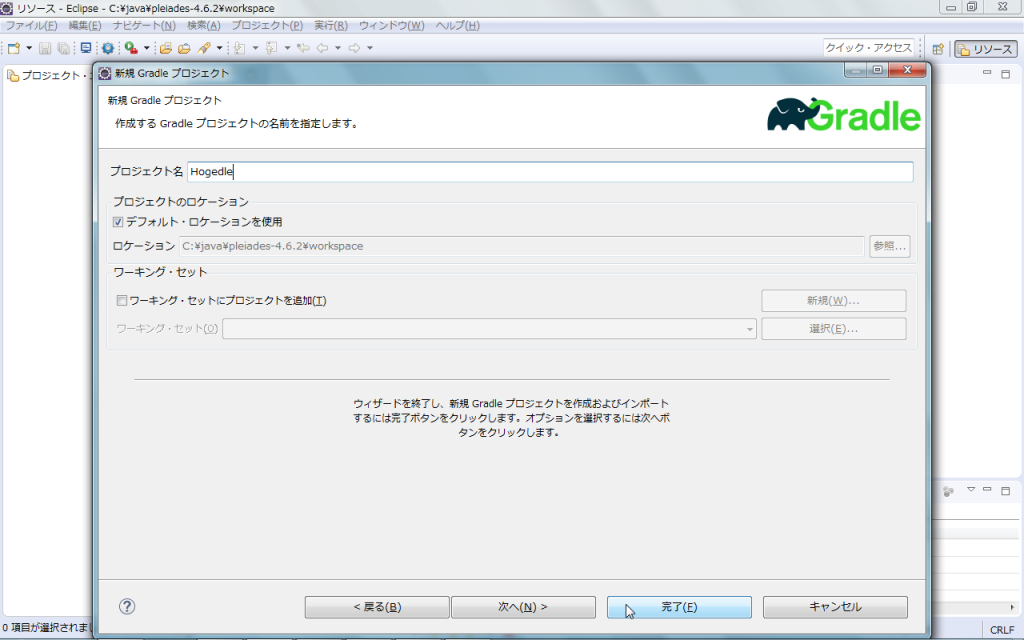Click the first open-folder type icon
This screenshot has height=640, width=1024.
(166, 48)
